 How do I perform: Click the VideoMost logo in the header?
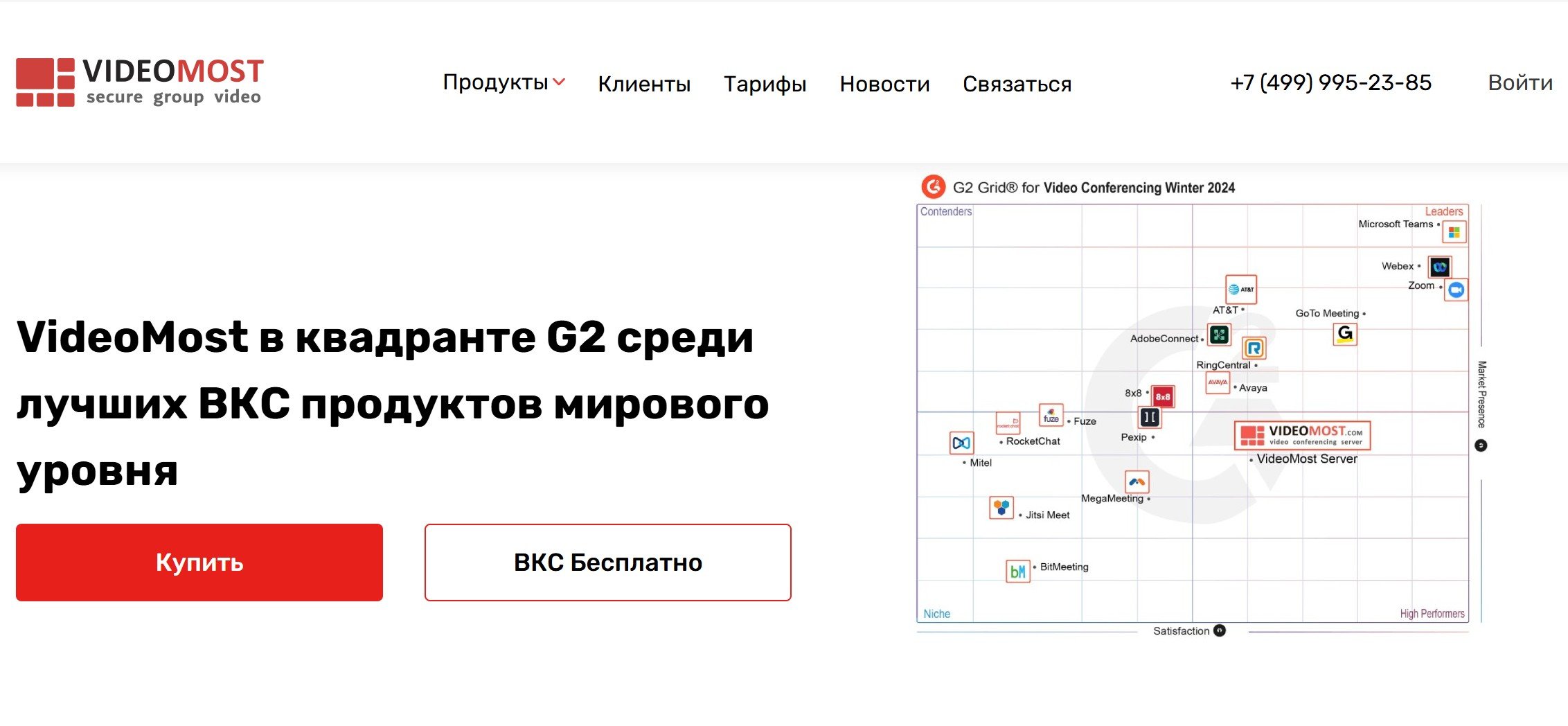[140, 82]
